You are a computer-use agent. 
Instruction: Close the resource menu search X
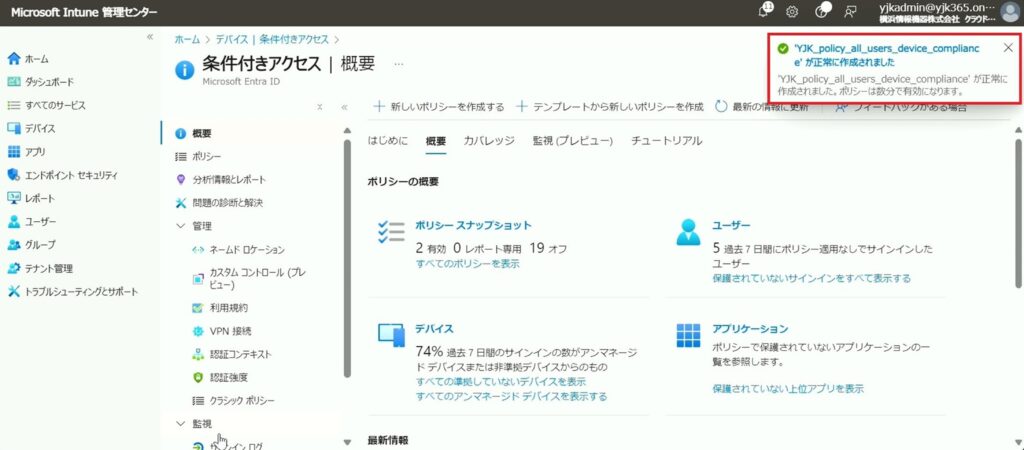(x=319, y=107)
